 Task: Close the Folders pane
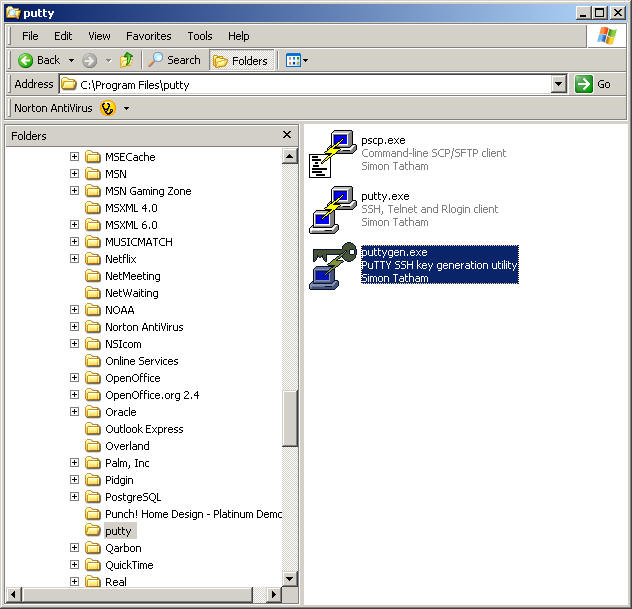pos(287,135)
